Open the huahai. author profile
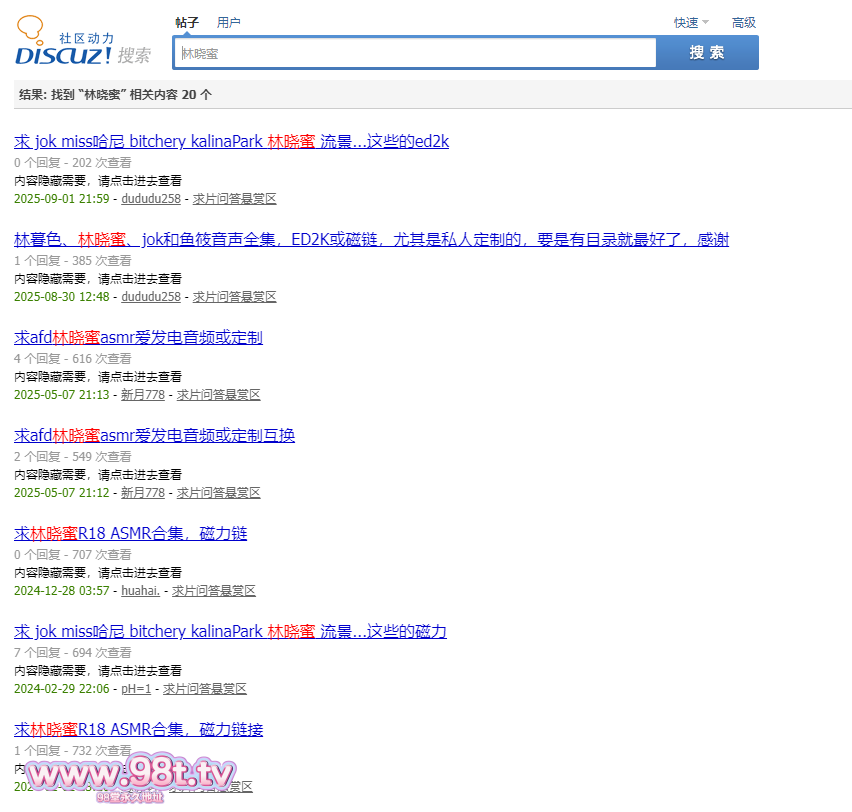 point(140,591)
